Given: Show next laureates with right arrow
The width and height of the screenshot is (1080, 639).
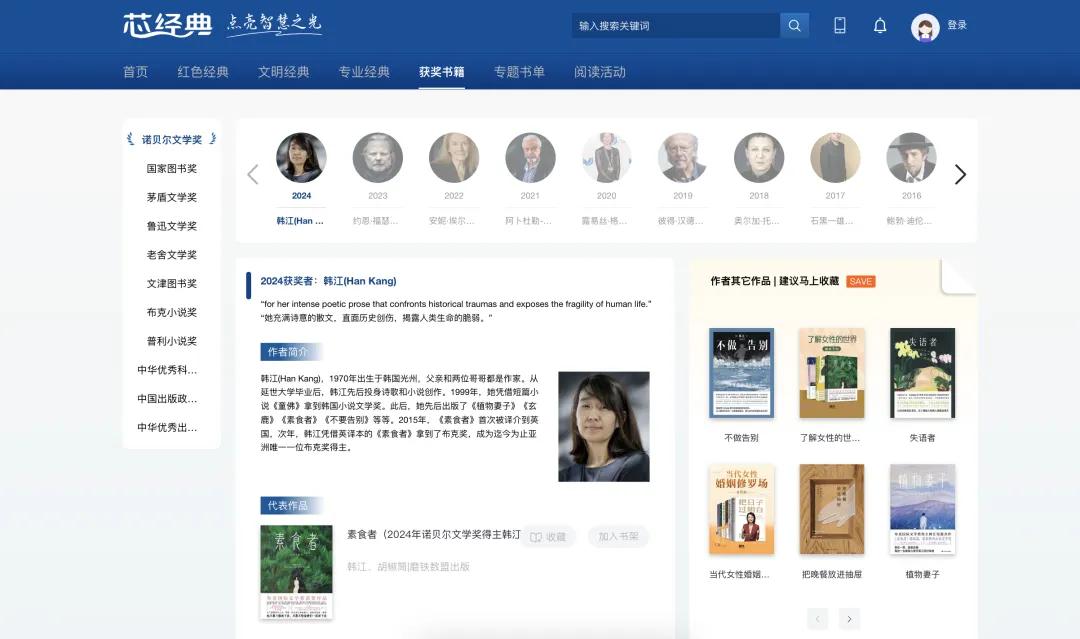Looking at the screenshot, I should pos(960,174).
